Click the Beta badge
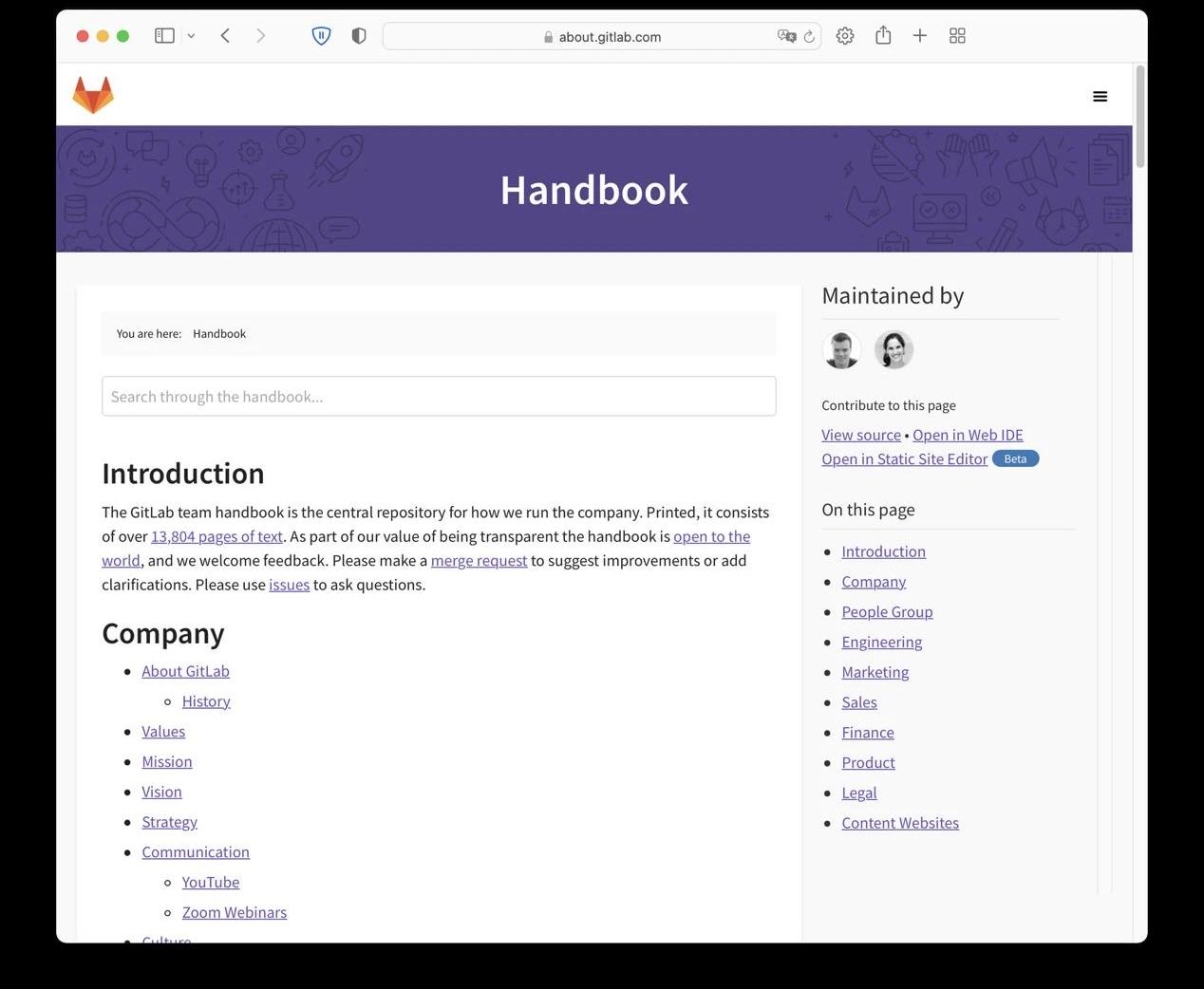Image resolution: width=1204 pixels, height=989 pixels. pos(1015,458)
